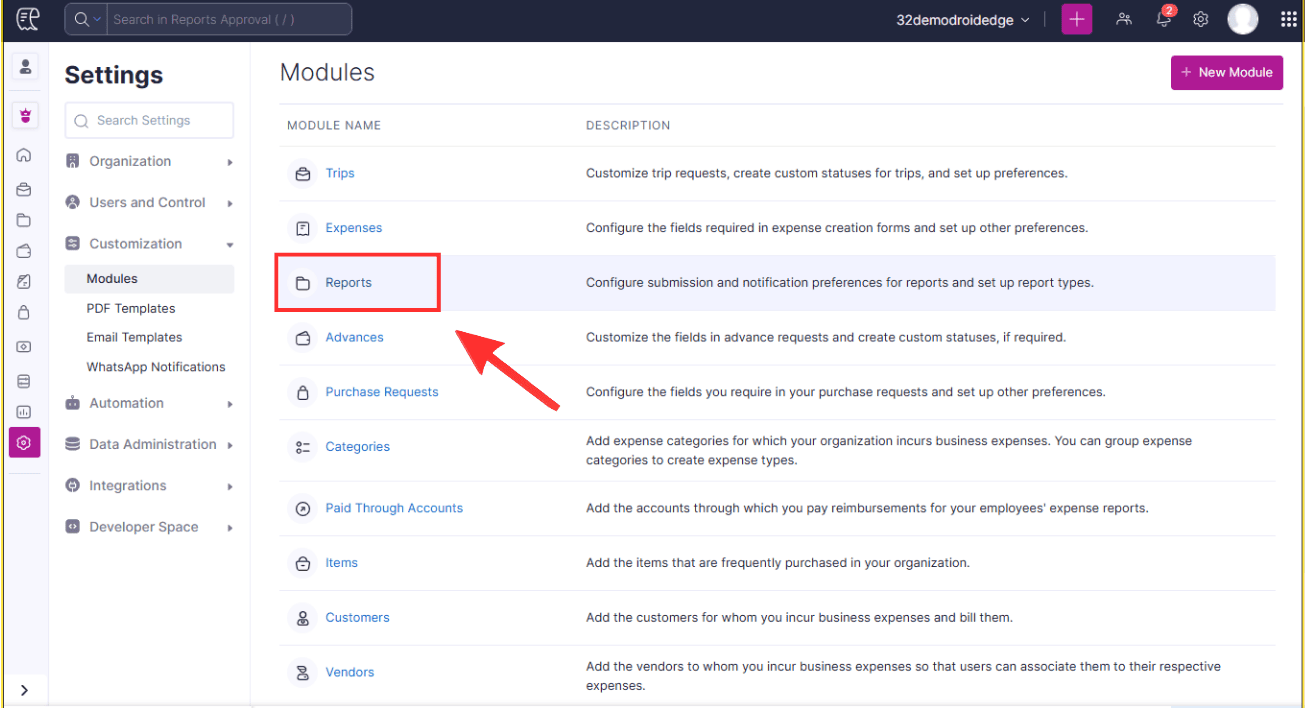1305x708 pixels.
Task: Click the Search Settings input field
Action: (x=150, y=120)
